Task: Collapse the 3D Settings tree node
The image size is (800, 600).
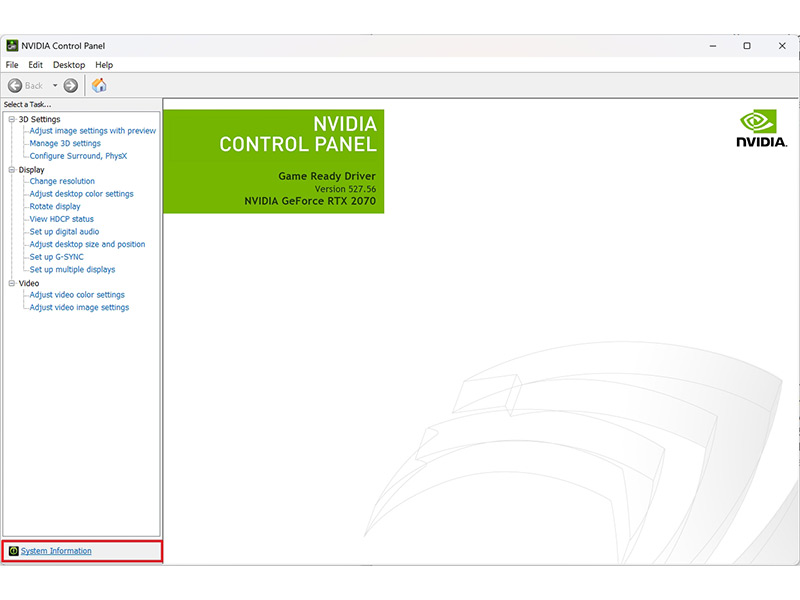Action: click(x=12, y=119)
